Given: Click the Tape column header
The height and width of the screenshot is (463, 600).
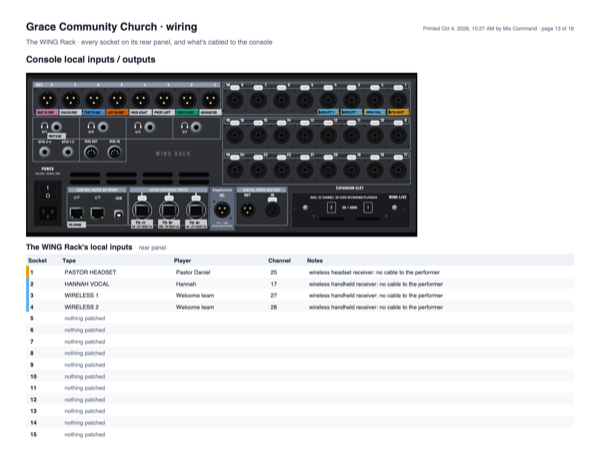Looking at the screenshot, I should point(69,261).
